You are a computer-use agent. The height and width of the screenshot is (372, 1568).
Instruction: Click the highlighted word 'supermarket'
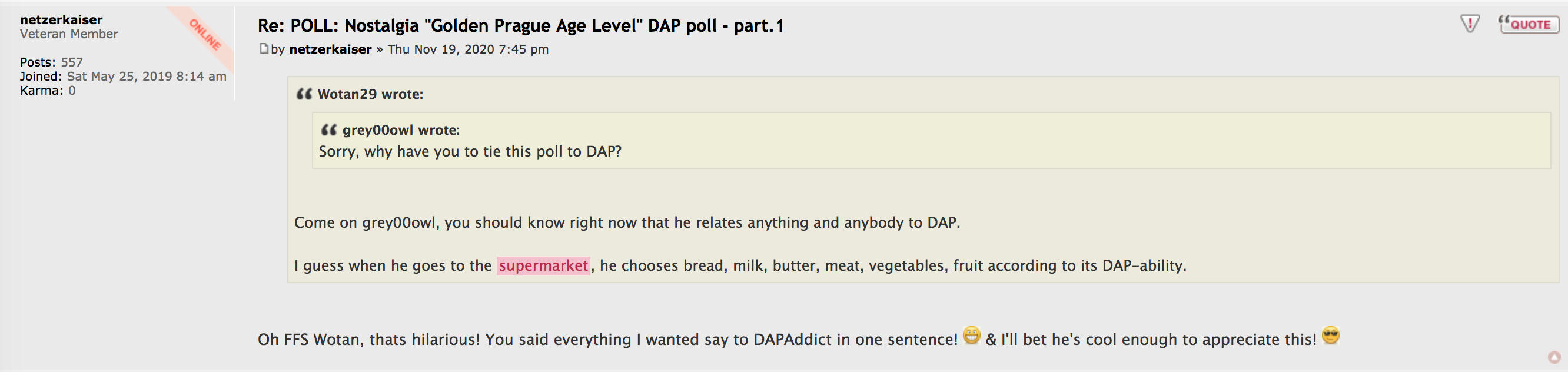coord(543,266)
